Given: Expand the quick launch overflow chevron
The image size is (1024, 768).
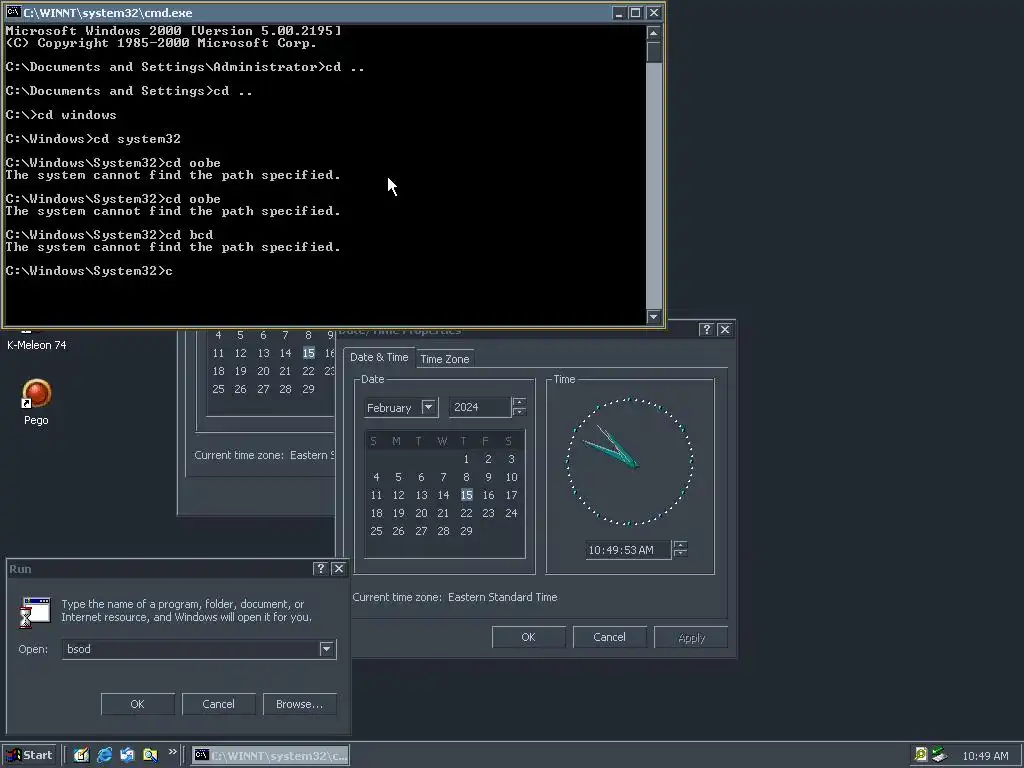Looking at the screenshot, I should point(172,752).
